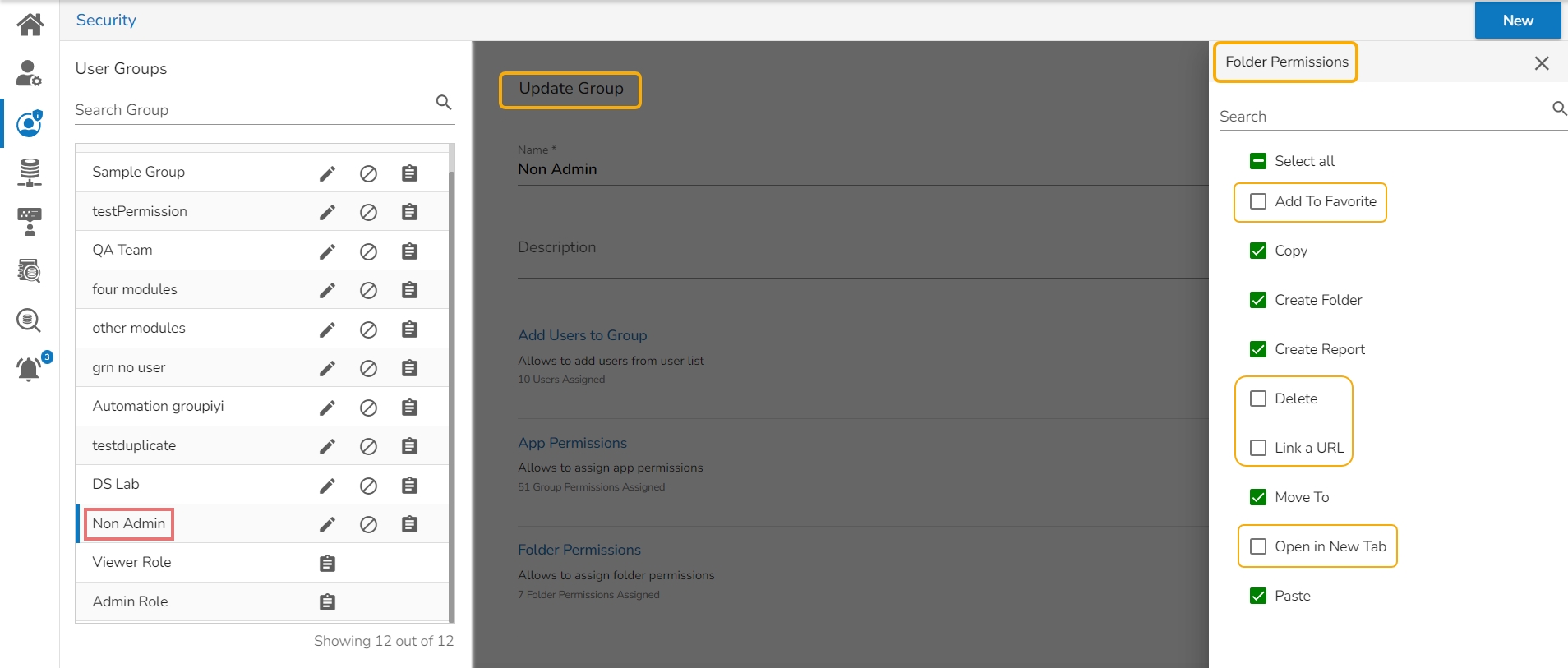Focus the Folder Permissions Search field

pos(1383,117)
